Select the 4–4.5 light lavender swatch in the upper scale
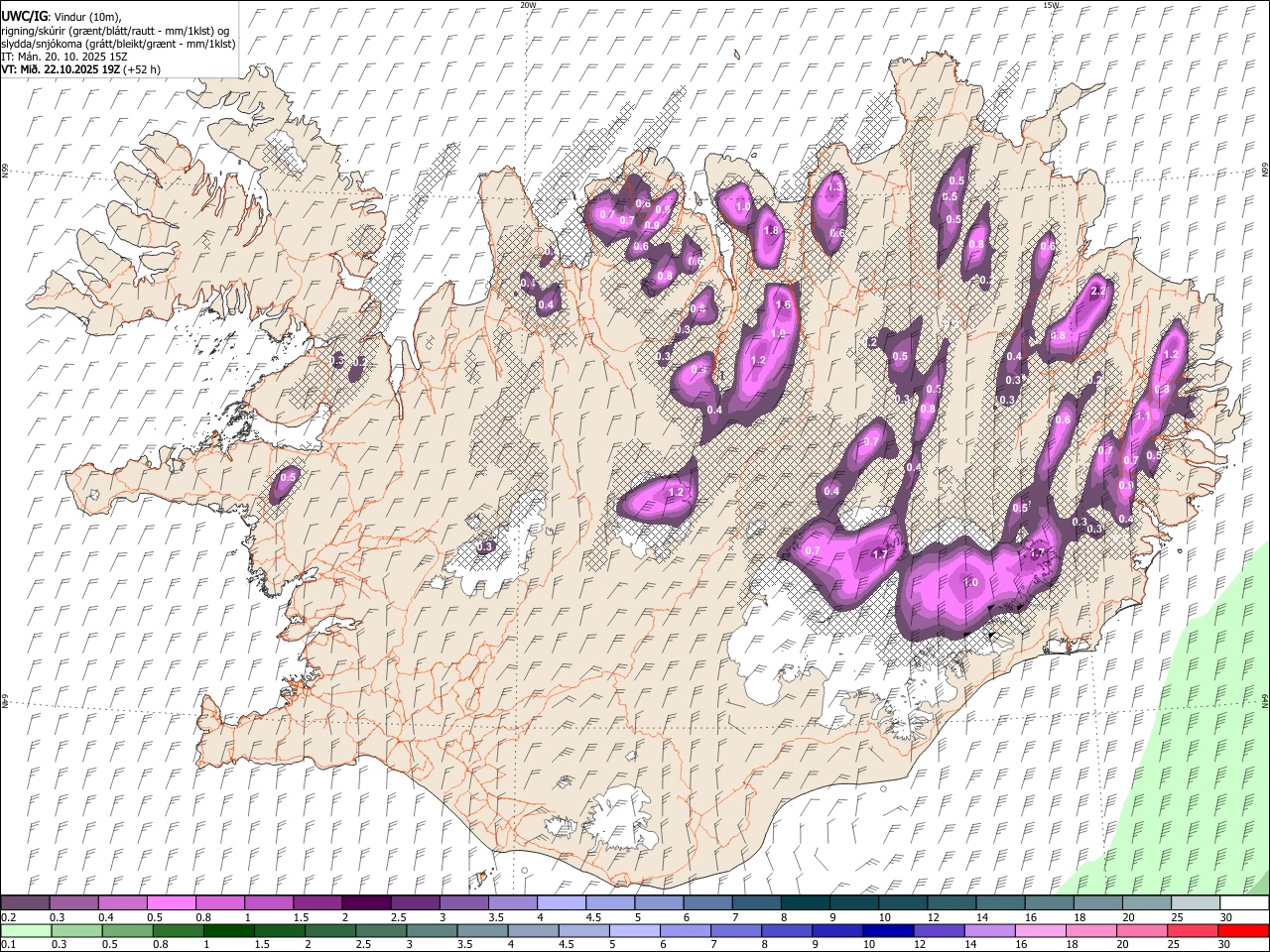 pyautogui.click(x=561, y=903)
